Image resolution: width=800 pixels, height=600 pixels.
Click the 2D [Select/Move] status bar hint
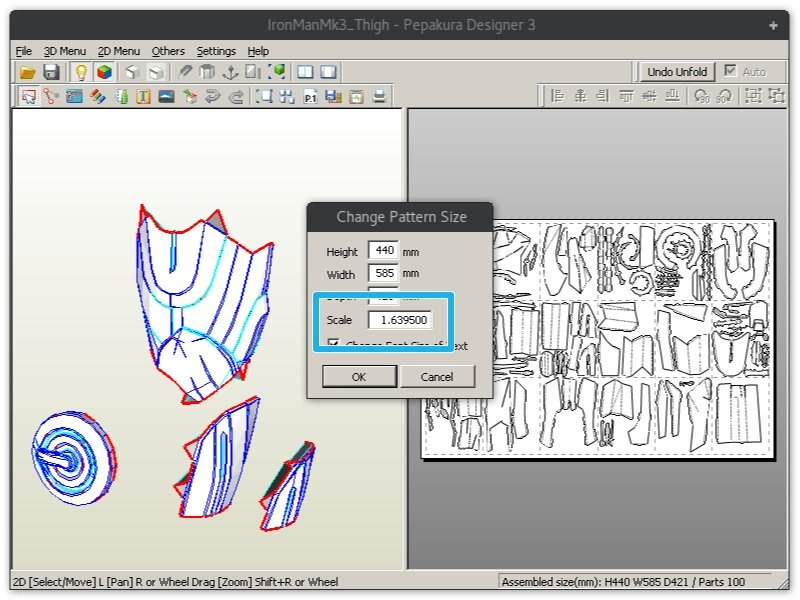[175, 582]
